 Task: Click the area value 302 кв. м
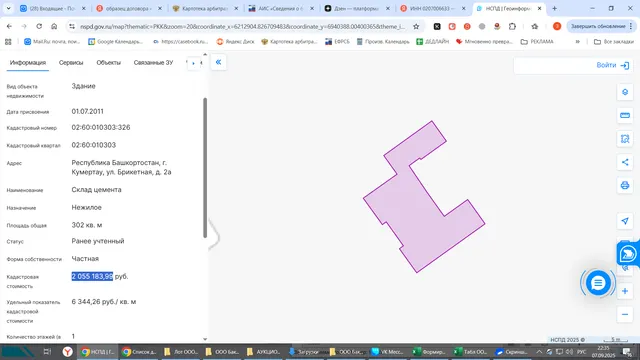87,225
